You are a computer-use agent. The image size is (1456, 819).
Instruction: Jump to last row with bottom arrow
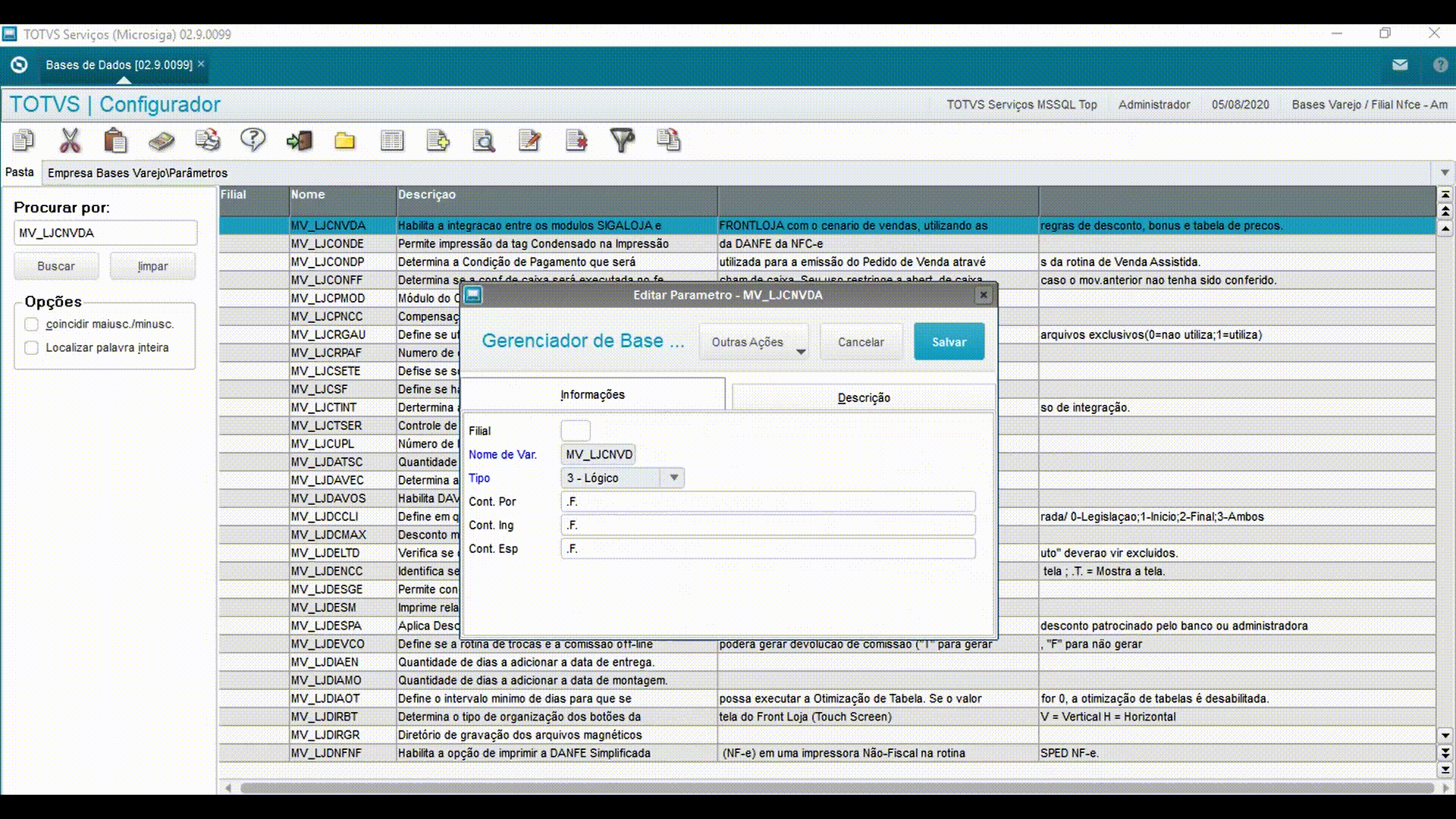(1445, 770)
